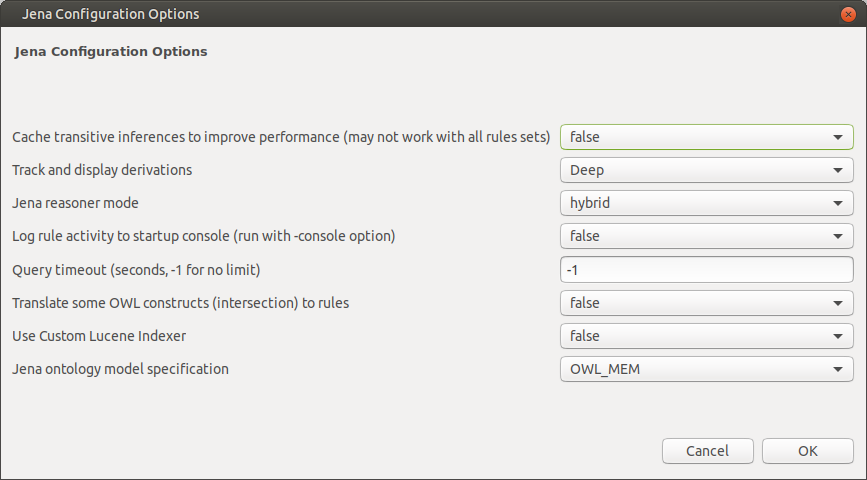Image resolution: width=867 pixels, height=480 pixels.
Task: Open the reasoner mode dropdown showing hybrid
Action: click(x=707, y=203)
